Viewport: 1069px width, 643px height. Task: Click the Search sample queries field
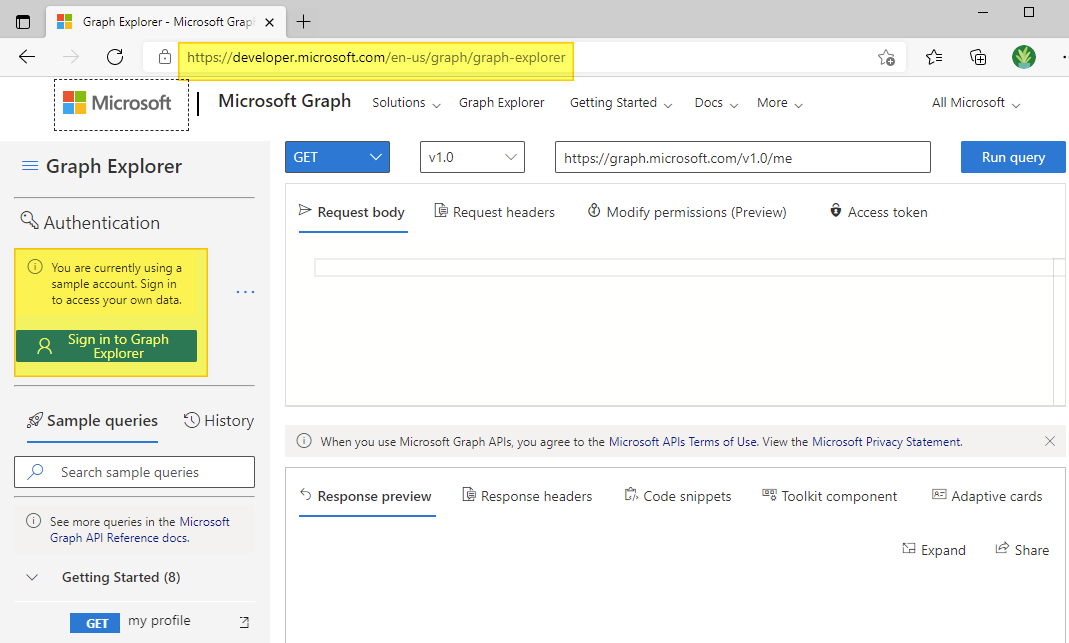(x=134, y=472)
